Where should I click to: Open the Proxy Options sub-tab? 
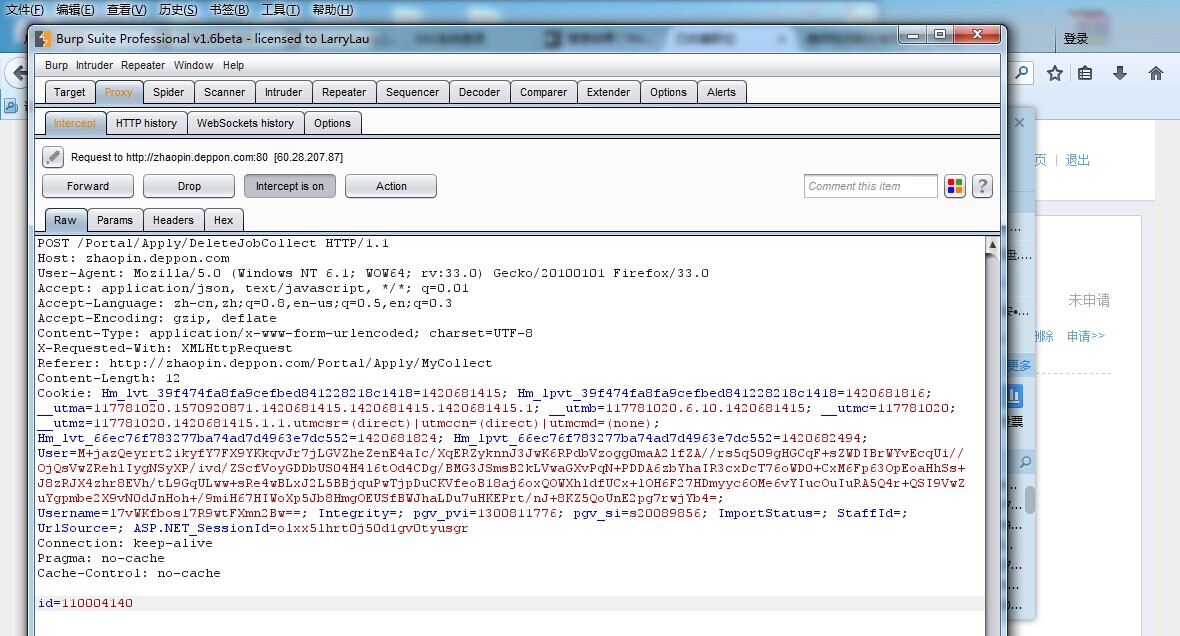[332, 123]
